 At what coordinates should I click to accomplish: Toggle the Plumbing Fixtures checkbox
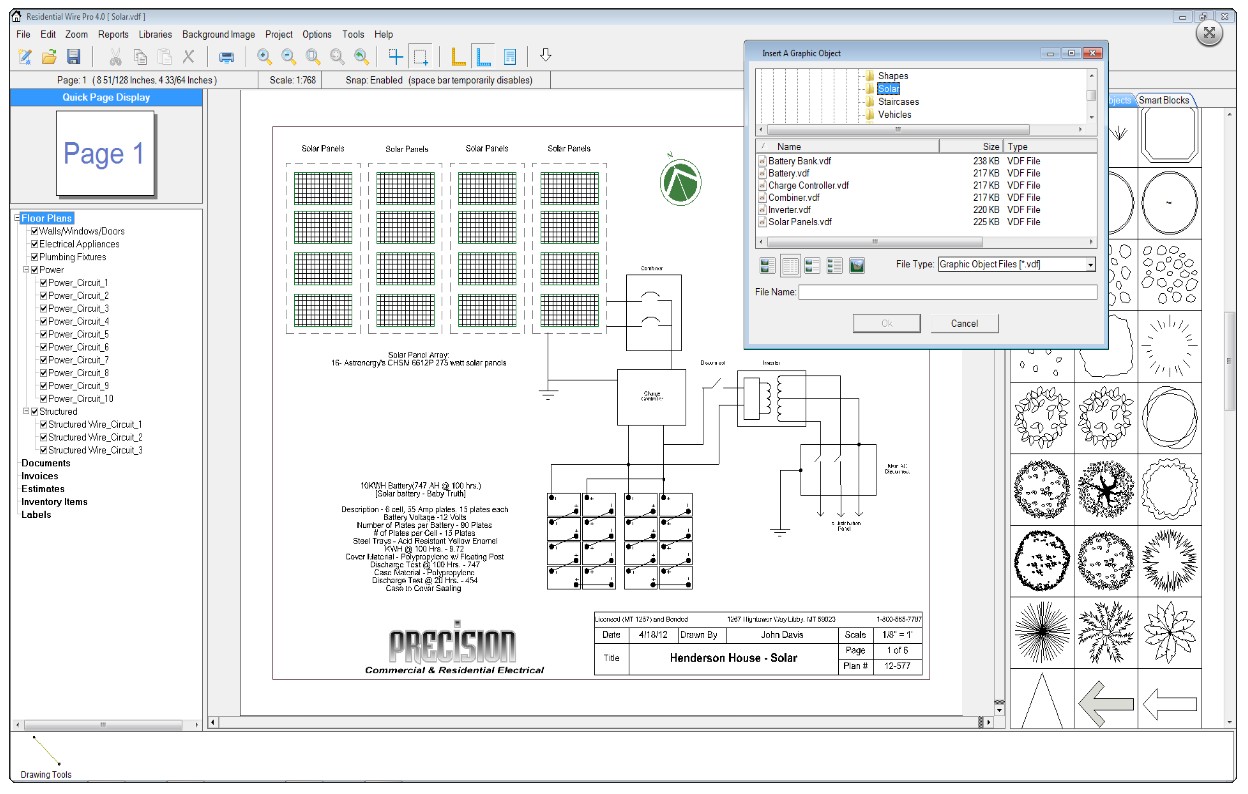pyautogui.click(x=35, y=257)
